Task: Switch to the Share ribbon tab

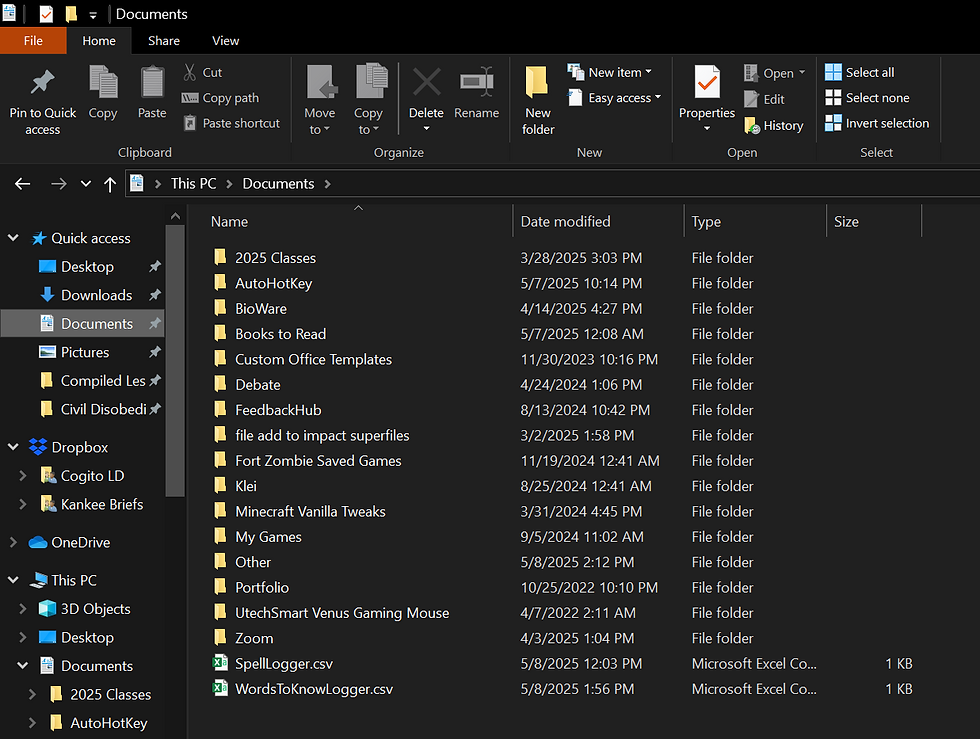Action: [x=164, y=41]
